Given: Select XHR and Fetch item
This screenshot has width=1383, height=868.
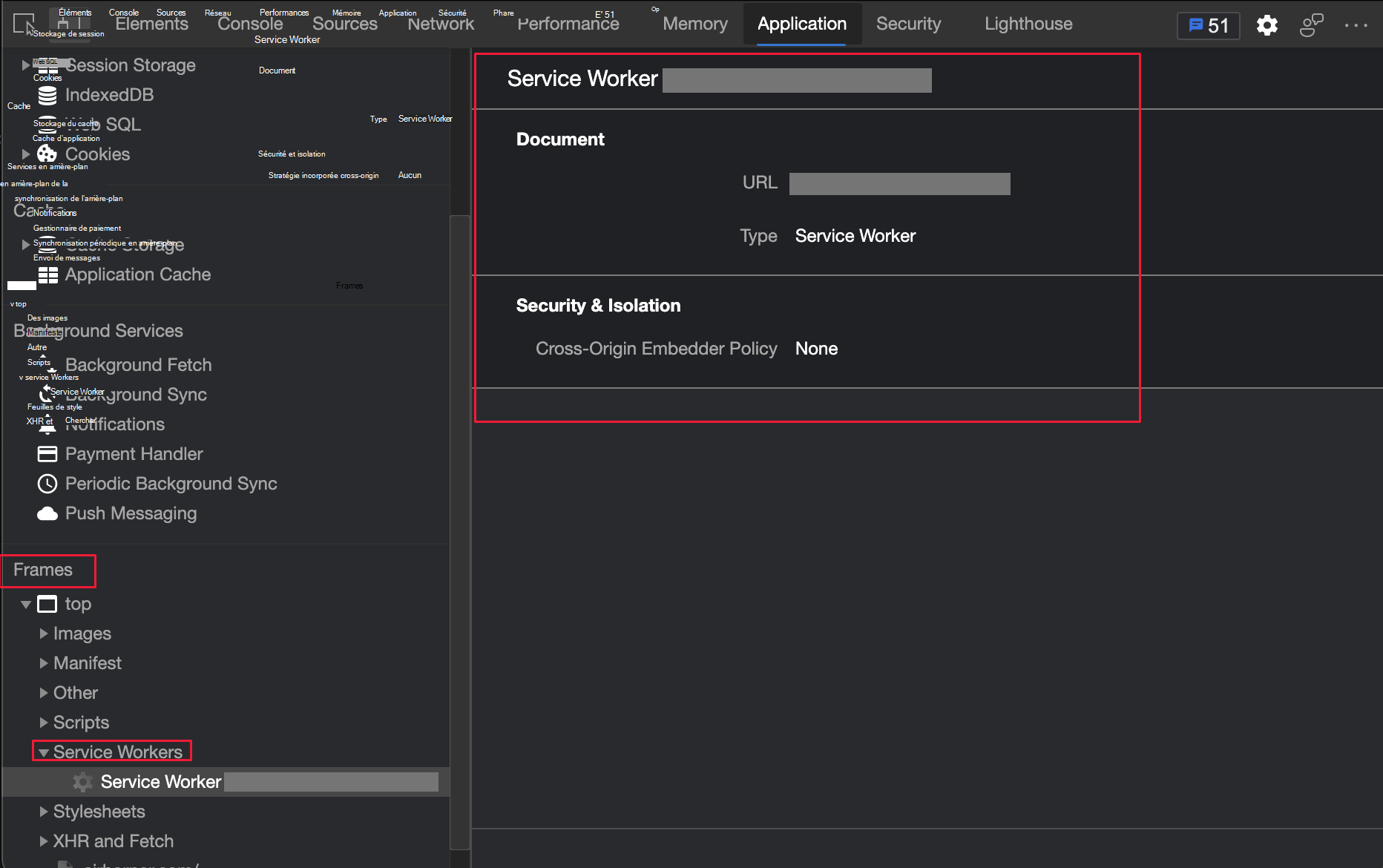Looking at the screenshot, I should pyautogui.click(x=114, y=841).
